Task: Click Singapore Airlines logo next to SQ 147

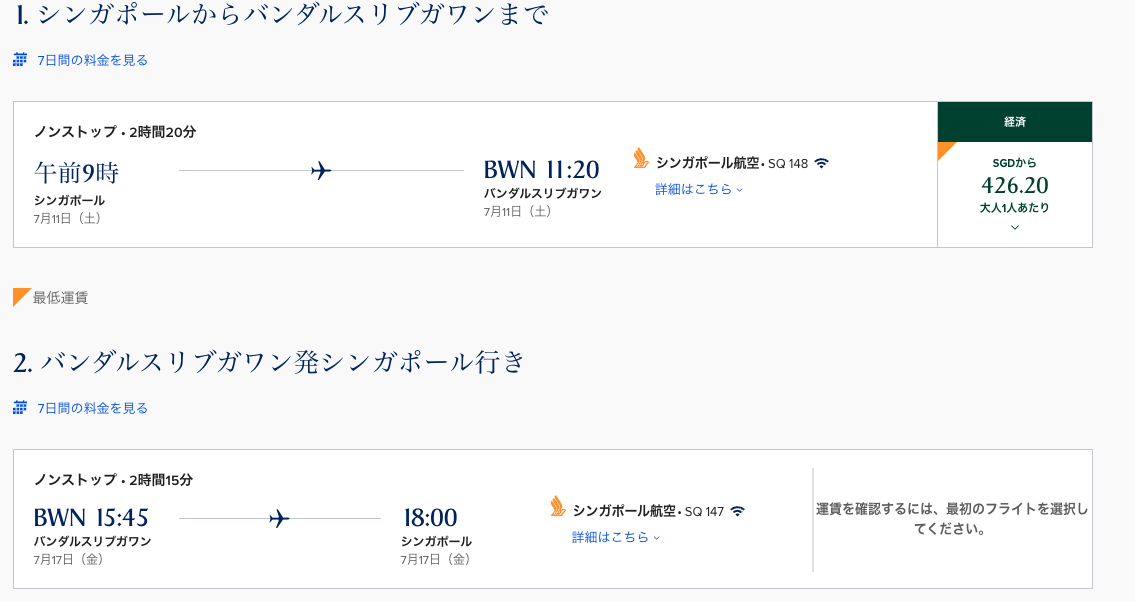Action: 558,506
